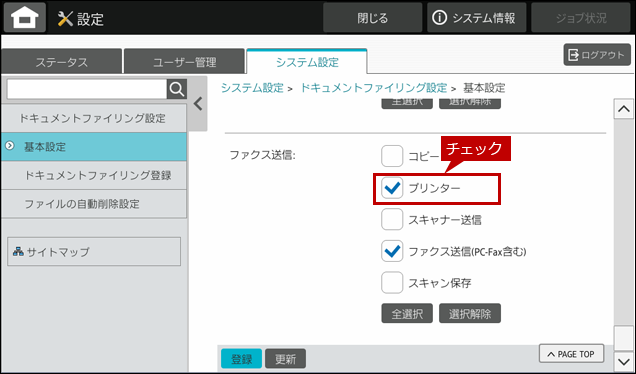
Task: Jump to top with PAGE TOP
Action: (x=571, y=354)
